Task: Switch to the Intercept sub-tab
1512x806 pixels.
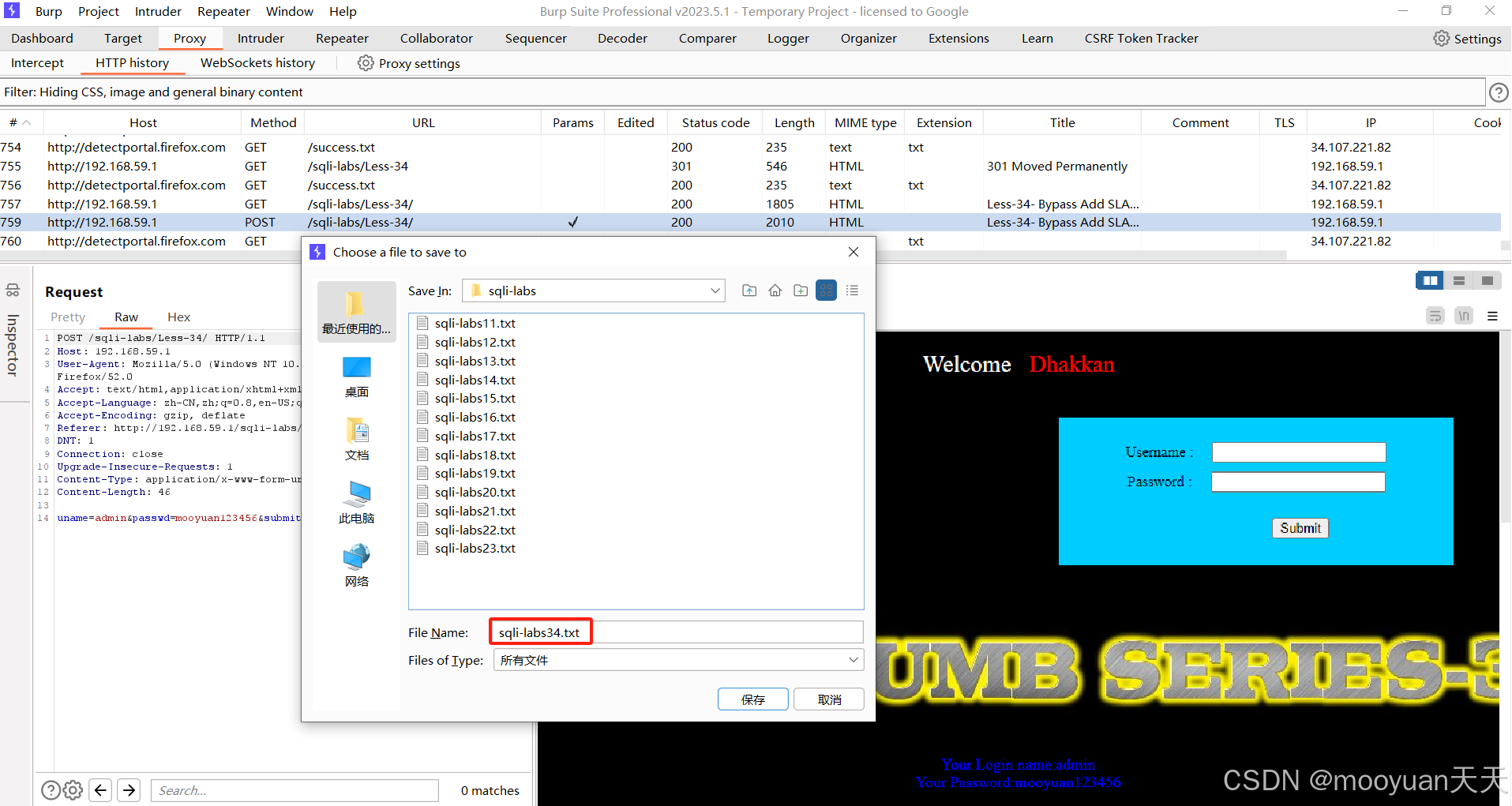Action: click(37, 62)
